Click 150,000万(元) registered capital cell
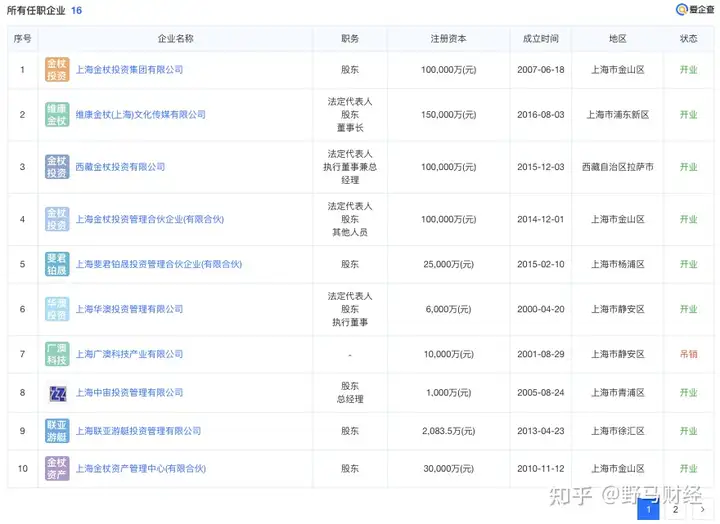Screen dimensions: 720x524 tap(449, 114)
